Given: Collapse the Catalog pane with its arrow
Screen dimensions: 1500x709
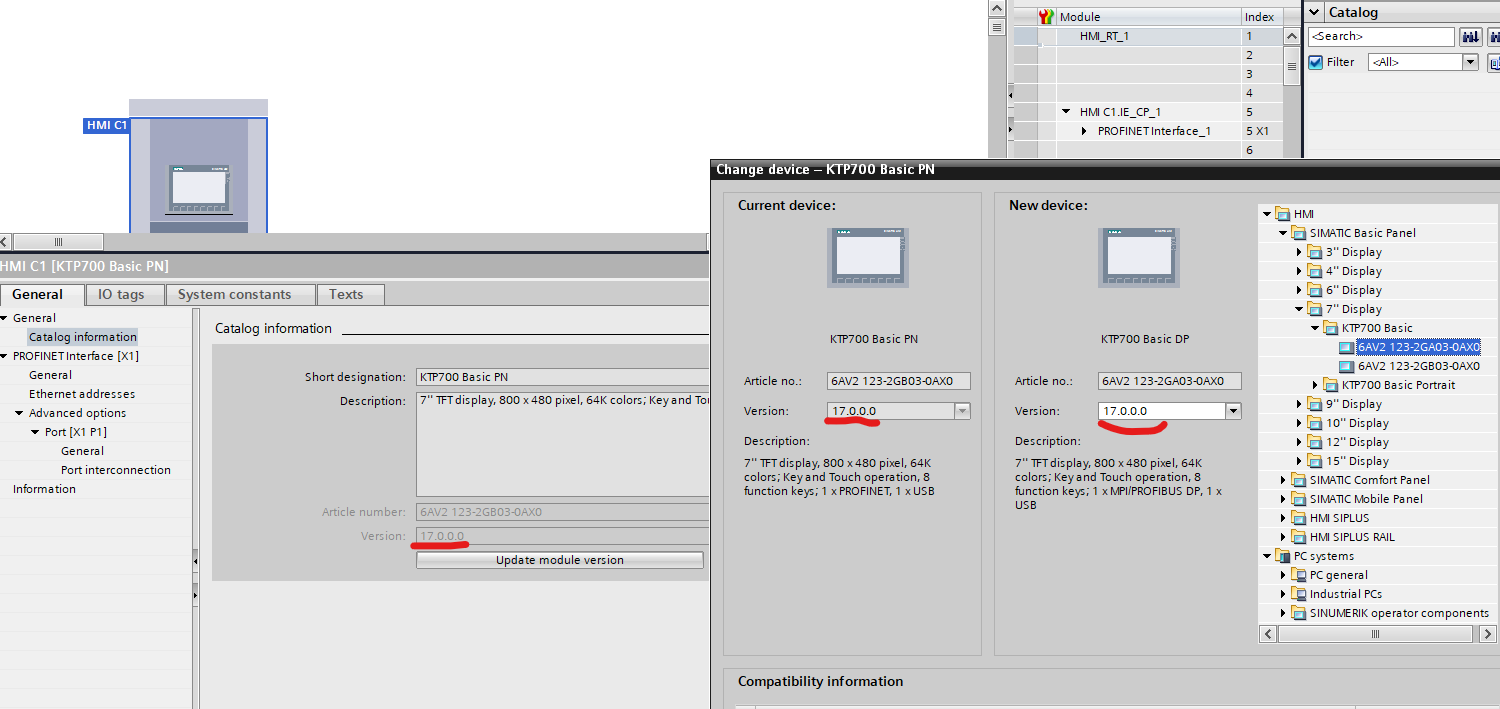Looking at the screenshot, I should pos(1313,12).
